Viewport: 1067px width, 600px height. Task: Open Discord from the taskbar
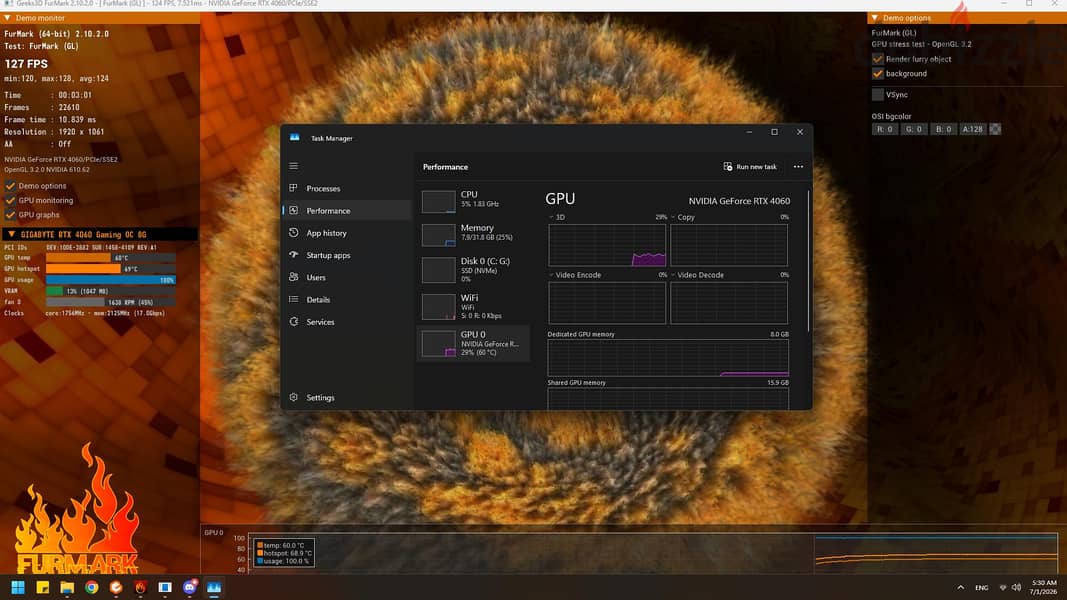click(190, 587)
